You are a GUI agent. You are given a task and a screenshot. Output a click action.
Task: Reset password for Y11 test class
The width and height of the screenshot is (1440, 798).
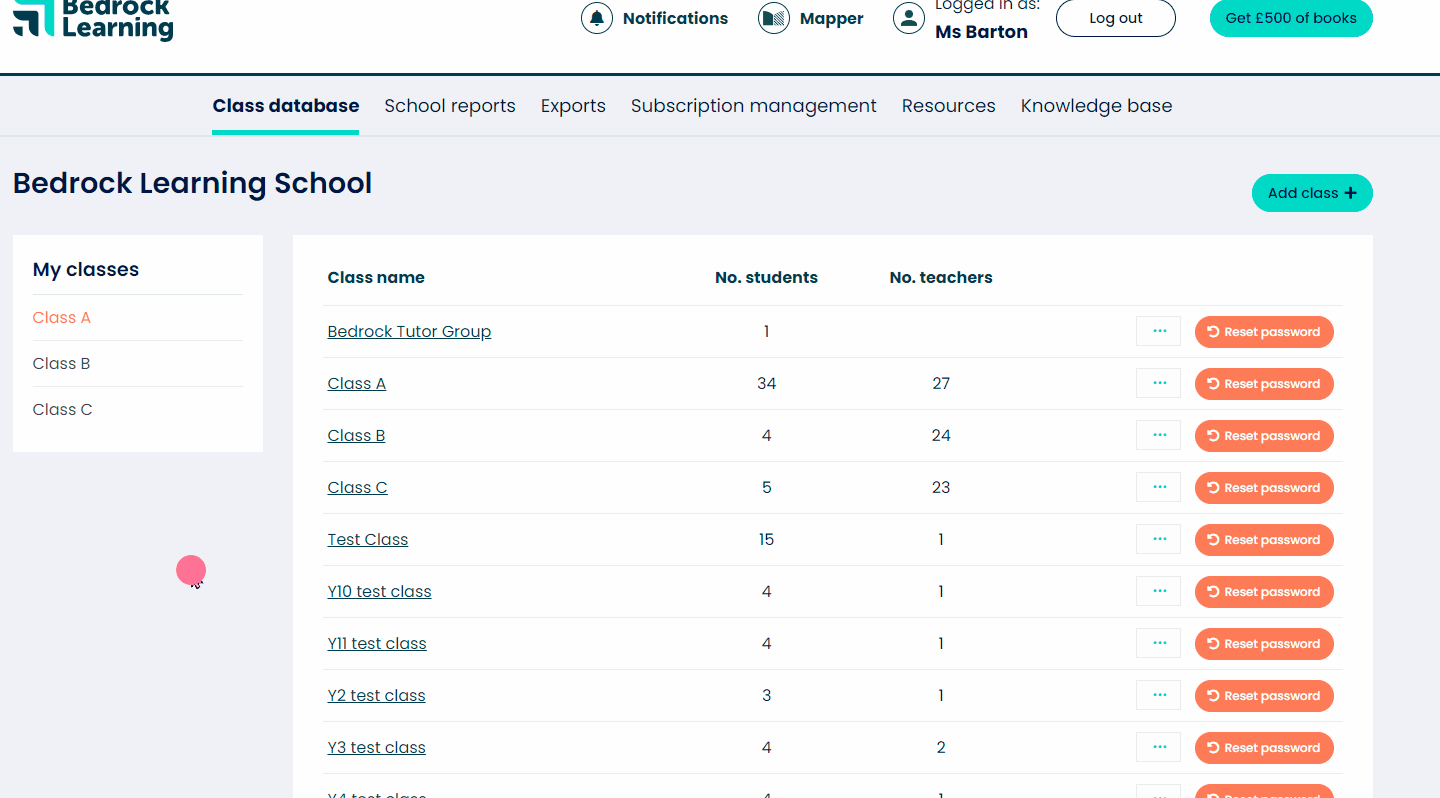pos(1264,644)
